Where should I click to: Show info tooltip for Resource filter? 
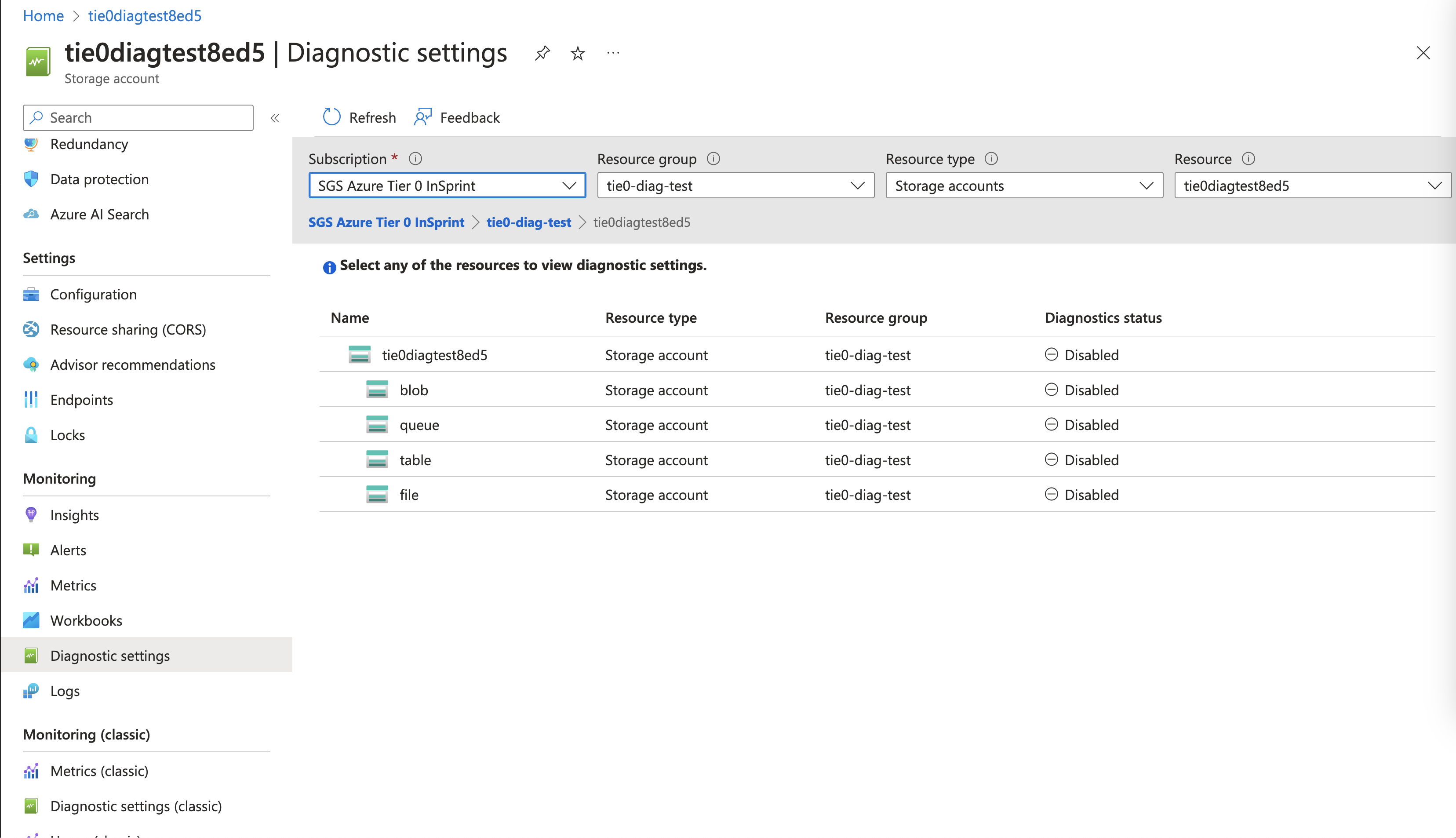(x=1248, y=158)
